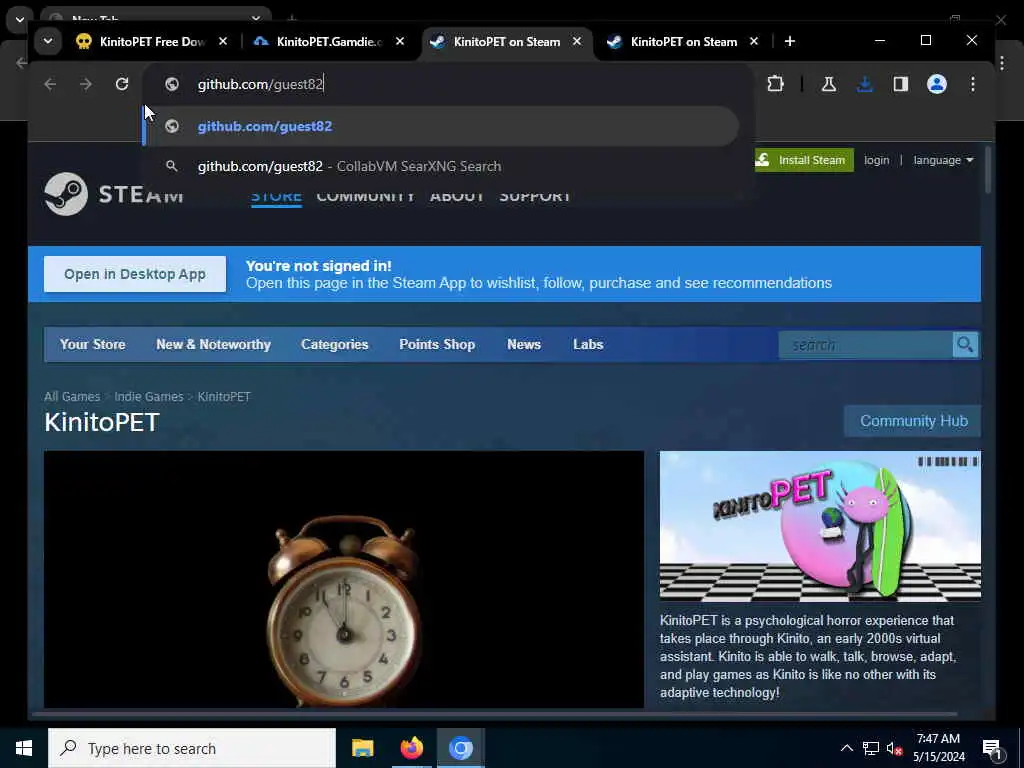Click the muted volume tray icon
Viewport: 1024px width, 768px height.
click(x=894, y=748)
